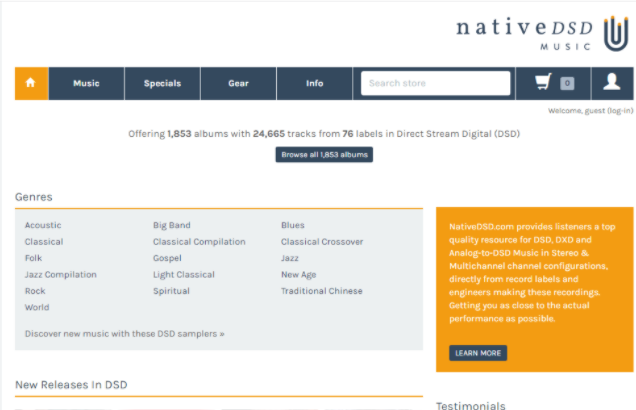Focus the Search store field
Image resolution: width=636 pixels, height=410 pixels.
click(436, 83)
